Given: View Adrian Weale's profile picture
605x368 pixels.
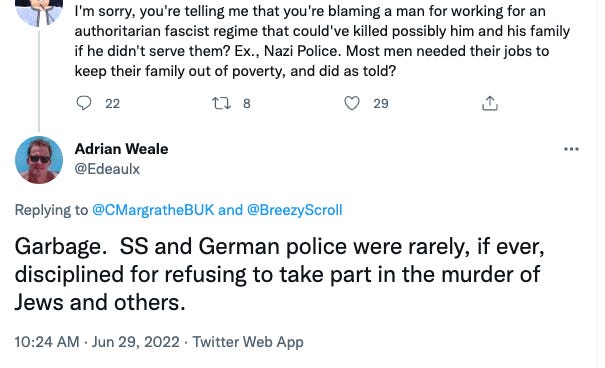Looking at the screenshot, I should (39, 160).
